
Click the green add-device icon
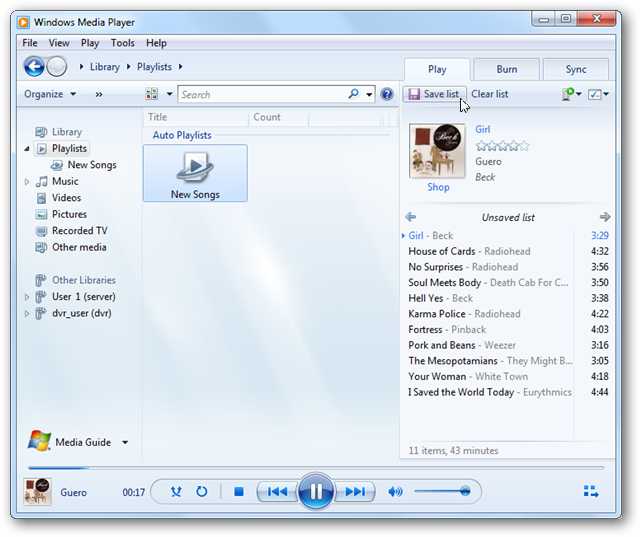tap(568, 94)
